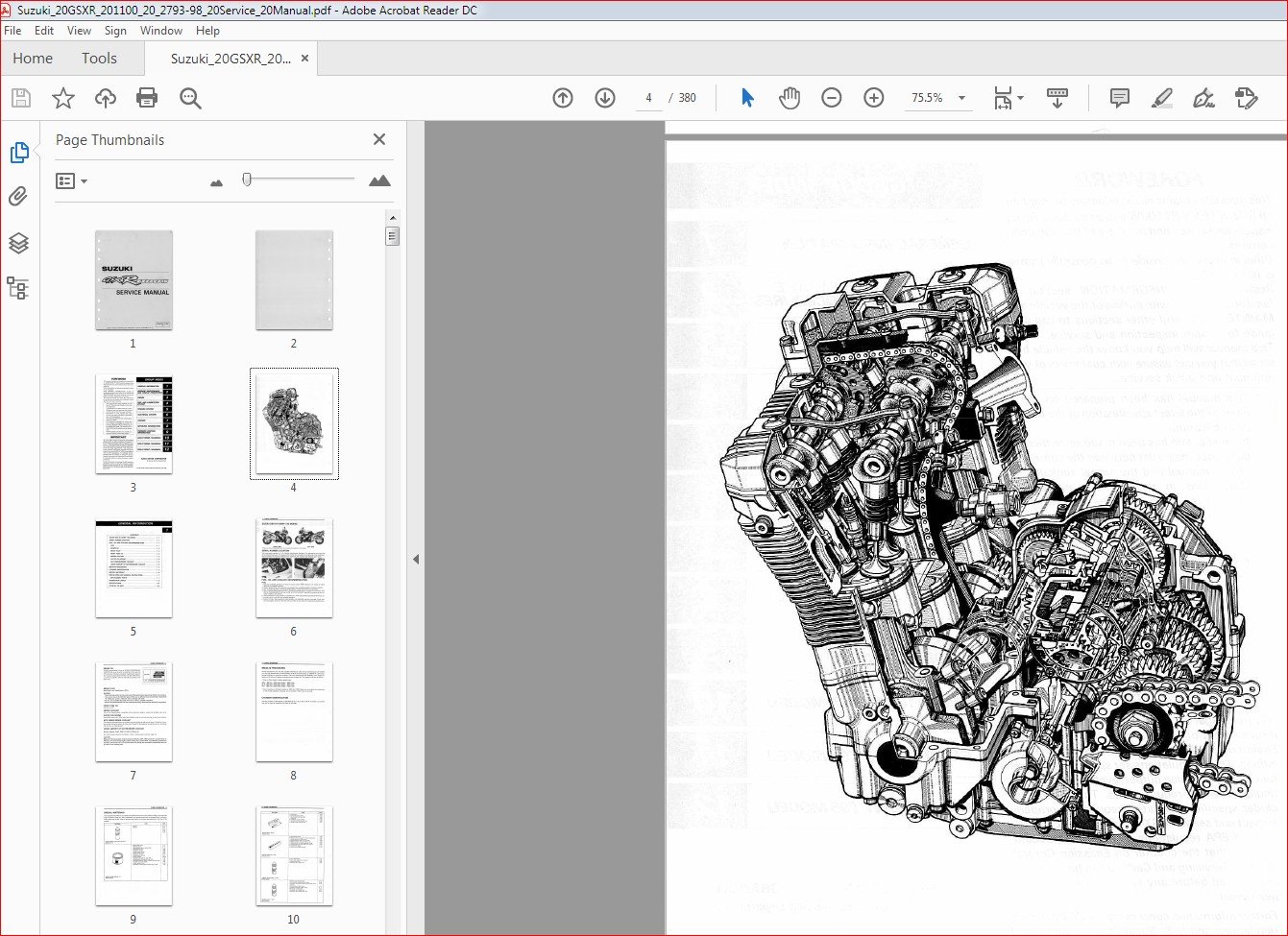This screenshot has width=1288, height=936.
Task: Select page 9 thumbnail
Action: coord(134,856)
